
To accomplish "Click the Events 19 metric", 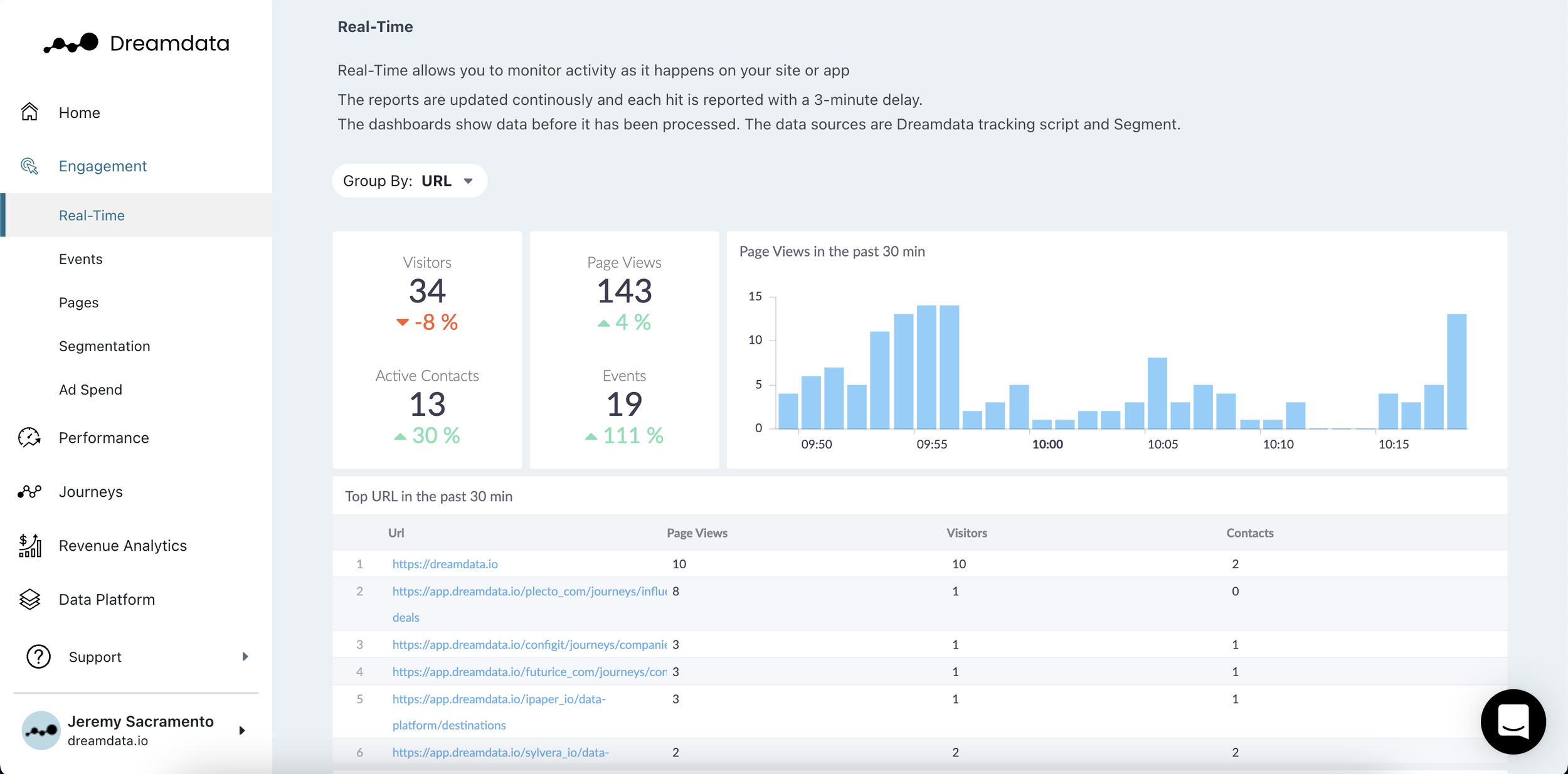I will pyautogui.click(x=624, y=404).
